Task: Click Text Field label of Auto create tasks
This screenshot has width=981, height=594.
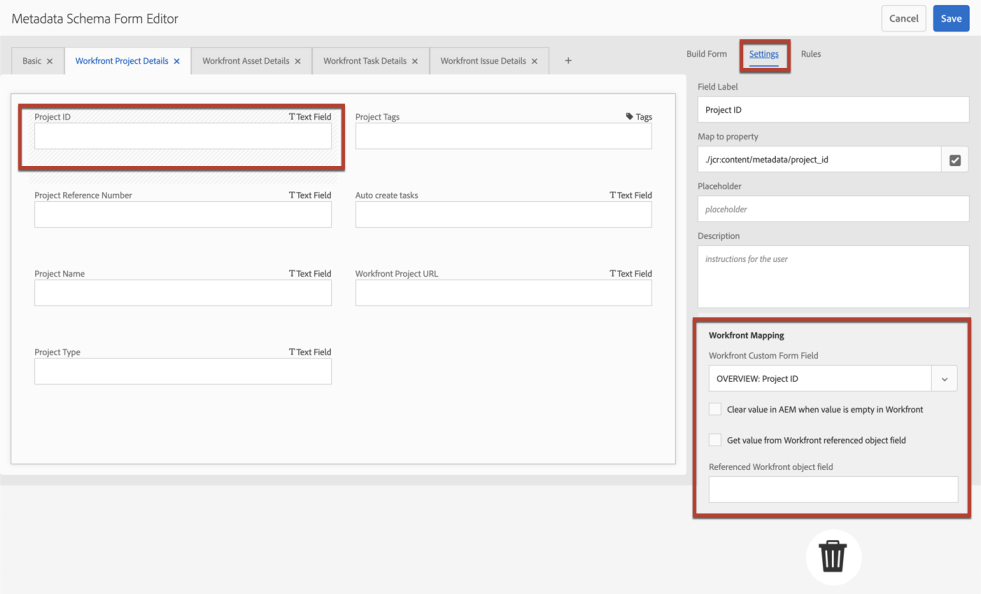Action: (x=631, y=195)
